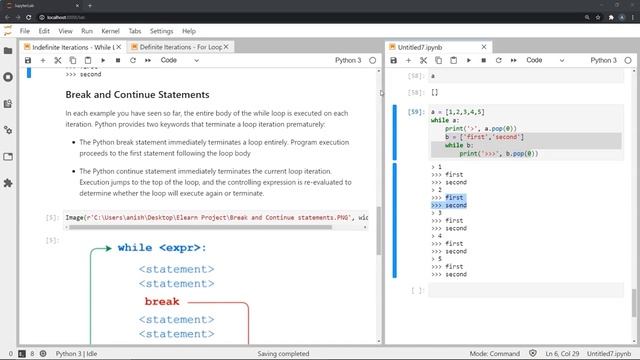The height and width of the screenshot is (360, 640).
Task: Click the empty code cell in Untitled7
Action: (x=526, y=290)
